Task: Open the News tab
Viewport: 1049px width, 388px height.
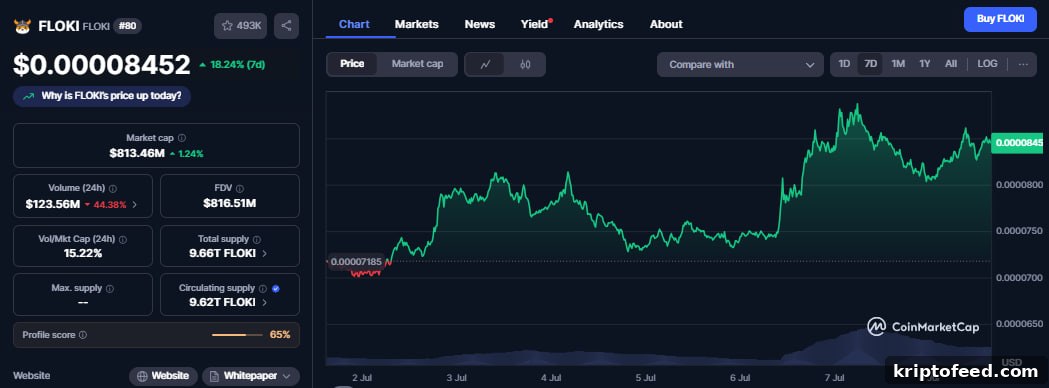Action: [x=480, y=24]
